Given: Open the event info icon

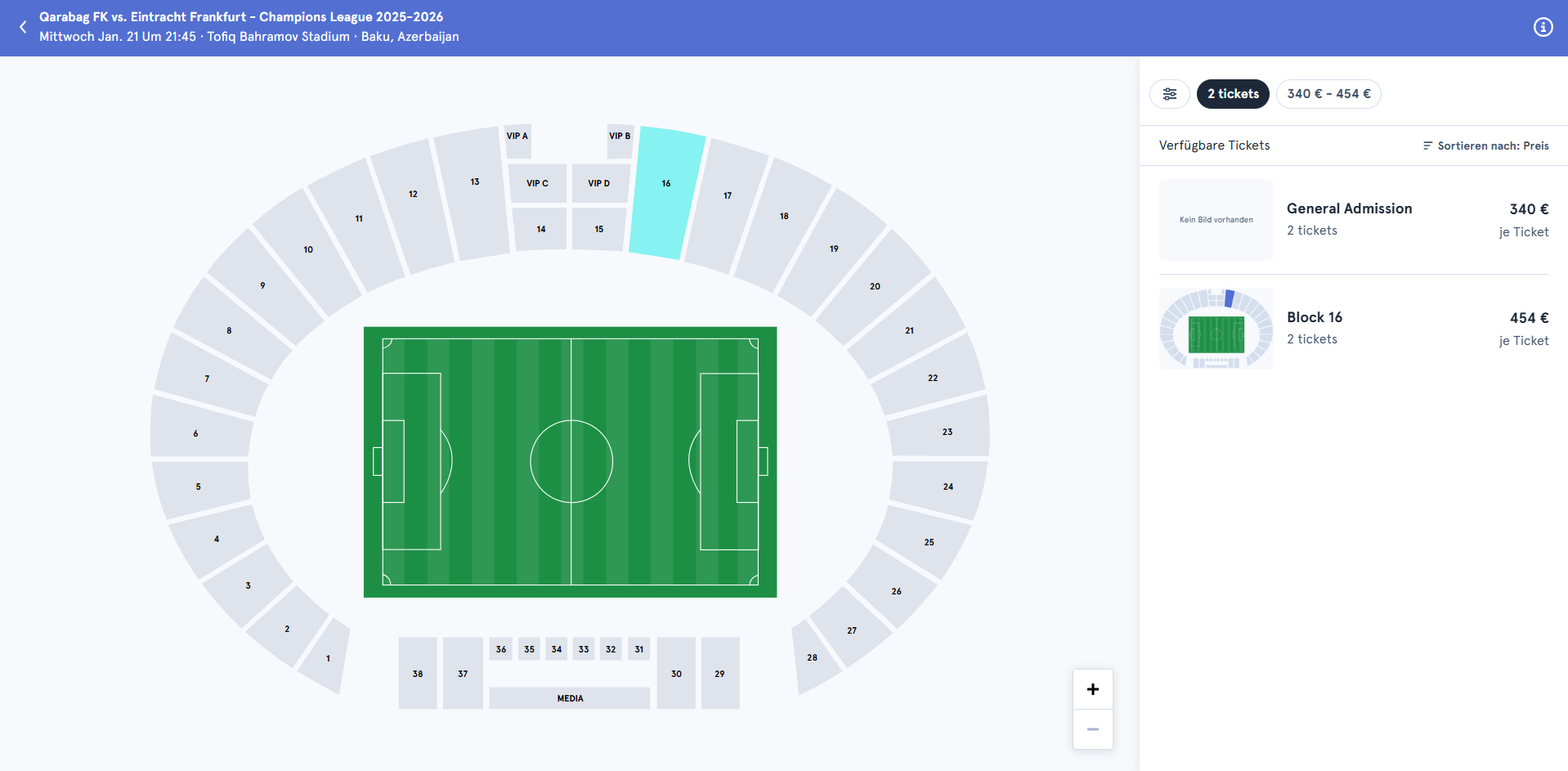Looking at the screenshot, I should (1543, 27).
